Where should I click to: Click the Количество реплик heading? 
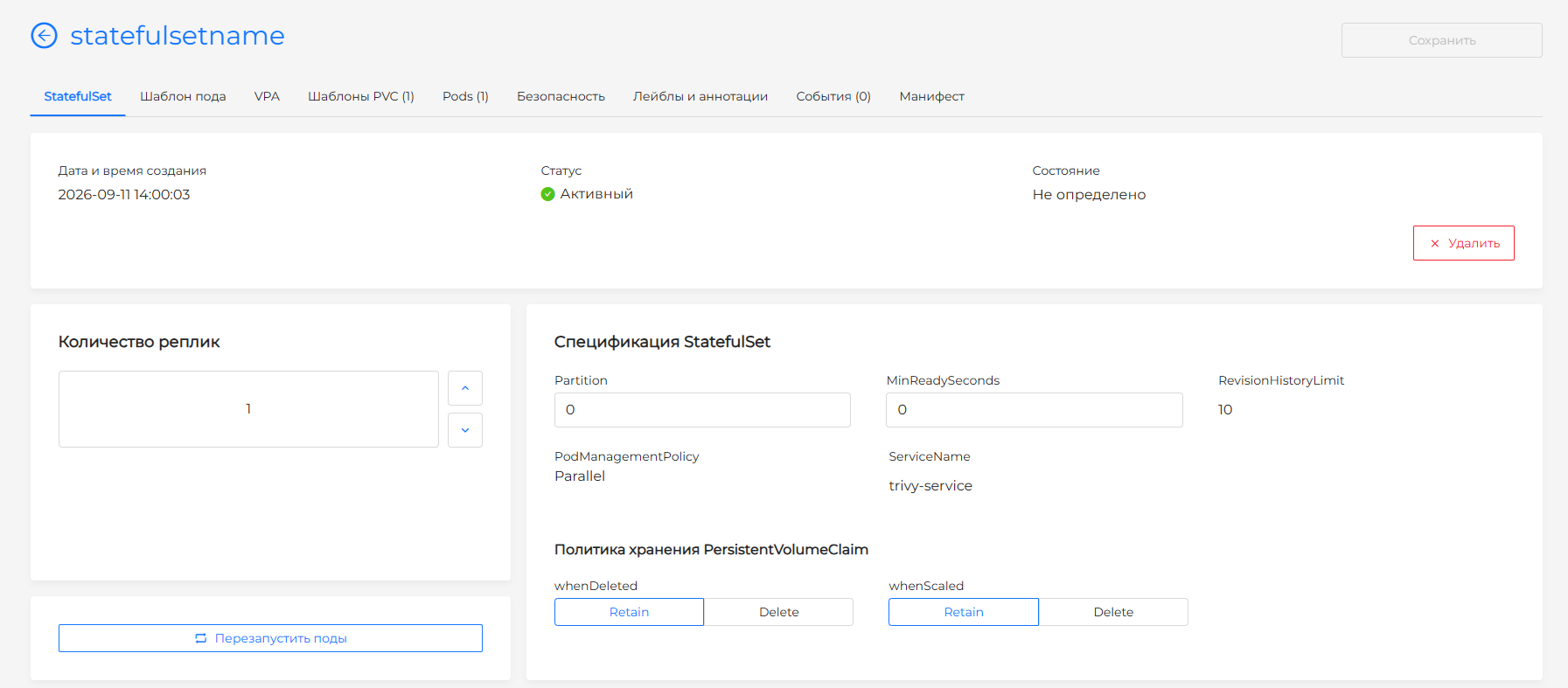coord(139,342)
